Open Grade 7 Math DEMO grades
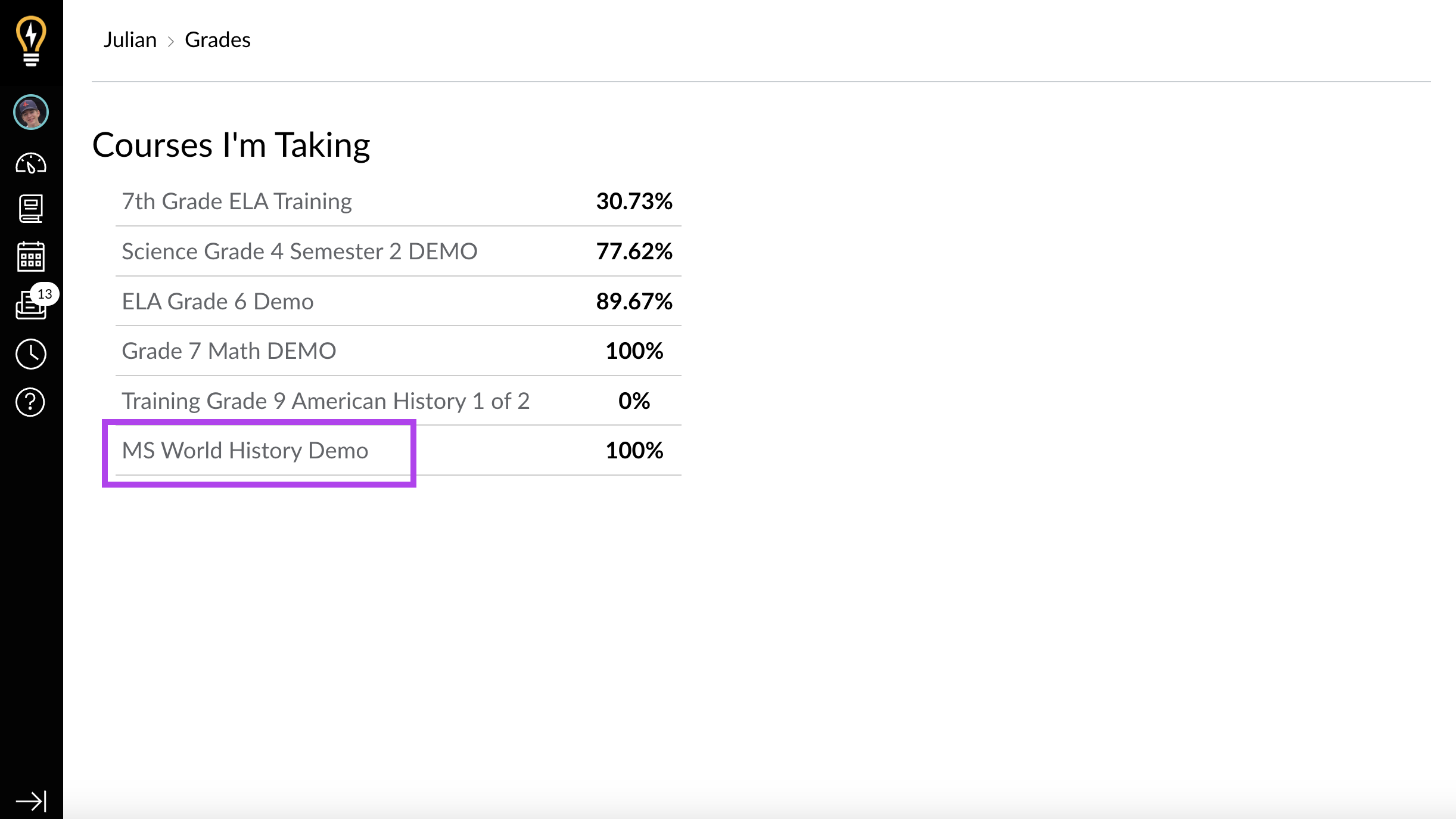Viewport: 1456px width, 819px height. (x=229, y=351)
